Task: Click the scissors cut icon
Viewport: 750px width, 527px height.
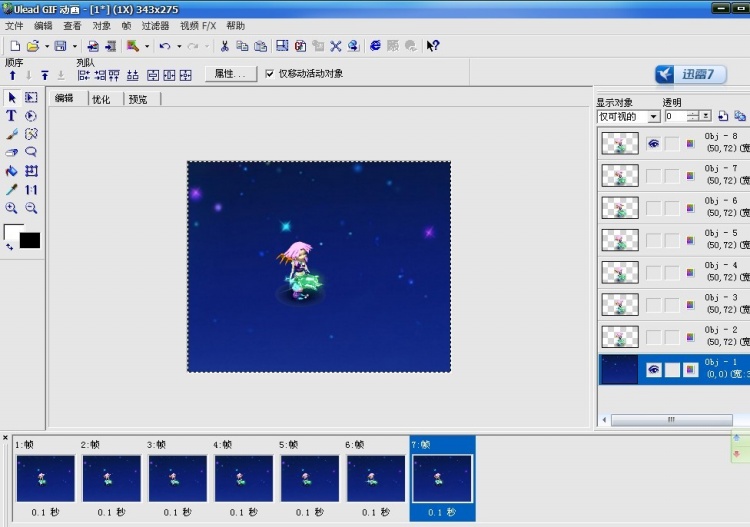Action: coord(224,46)
